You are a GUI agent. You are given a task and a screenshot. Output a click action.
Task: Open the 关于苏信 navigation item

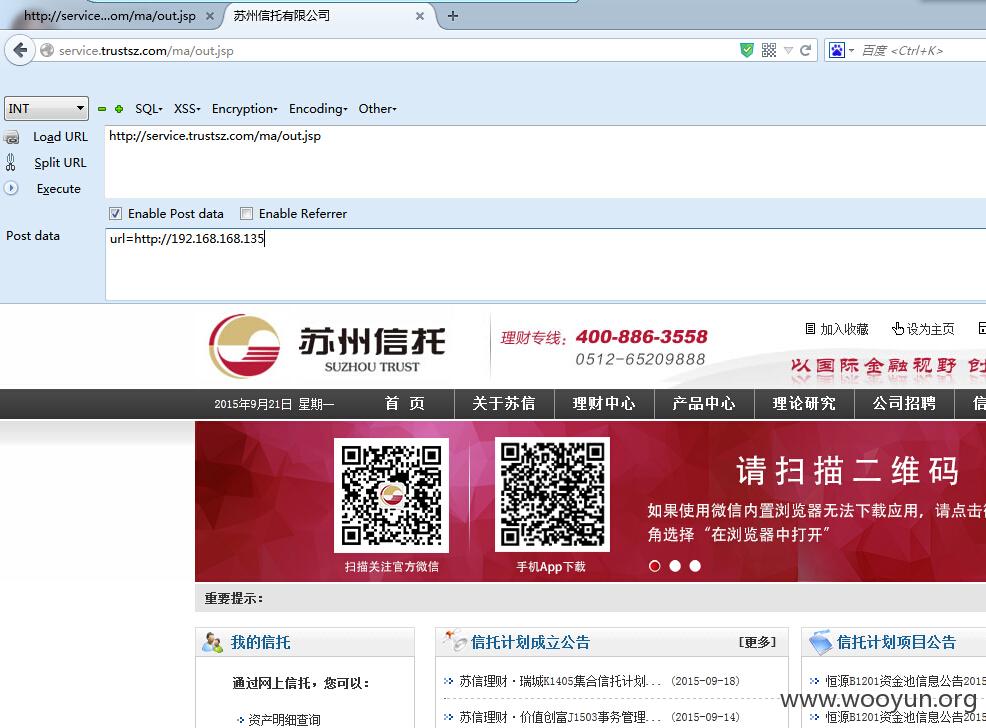point(504,404)
